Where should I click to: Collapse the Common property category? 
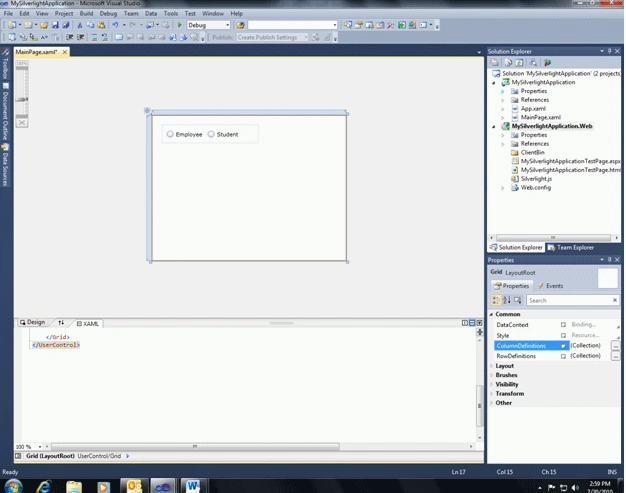pyautogui.click(x=491, y=314)
